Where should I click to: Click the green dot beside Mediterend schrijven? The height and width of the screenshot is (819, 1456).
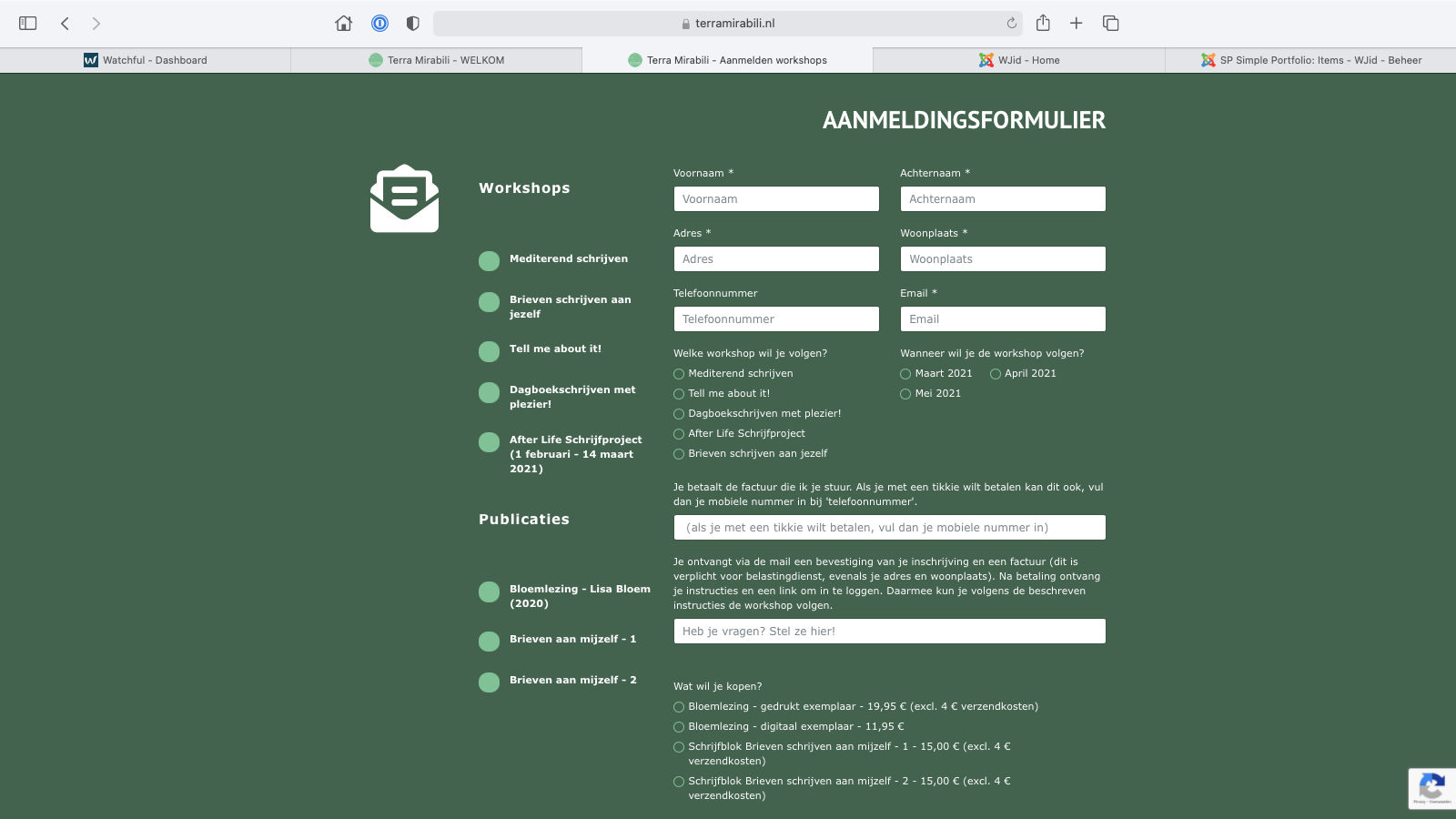[x=489, y=261]
